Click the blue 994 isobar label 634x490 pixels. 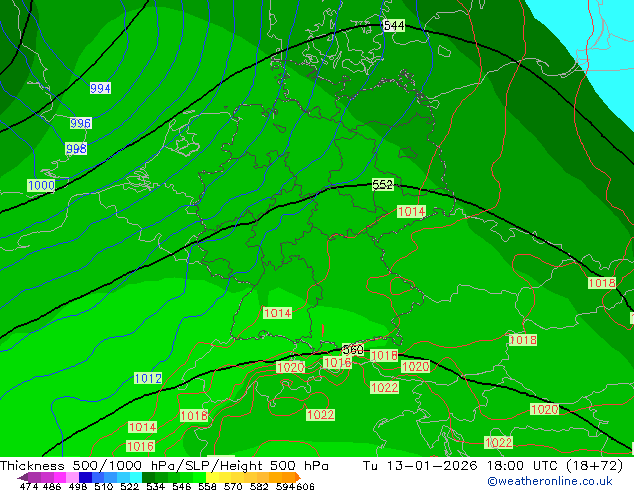(x=100, y=88)
